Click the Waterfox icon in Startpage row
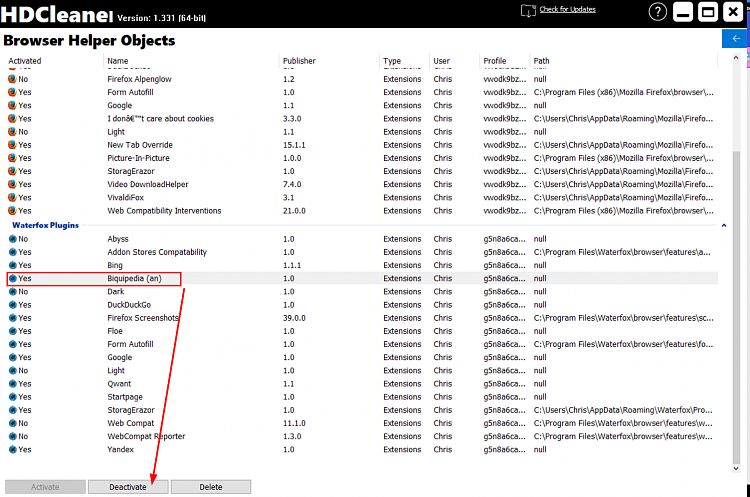Viewport: 750px width, 497px height. click(x=13, y=397)
